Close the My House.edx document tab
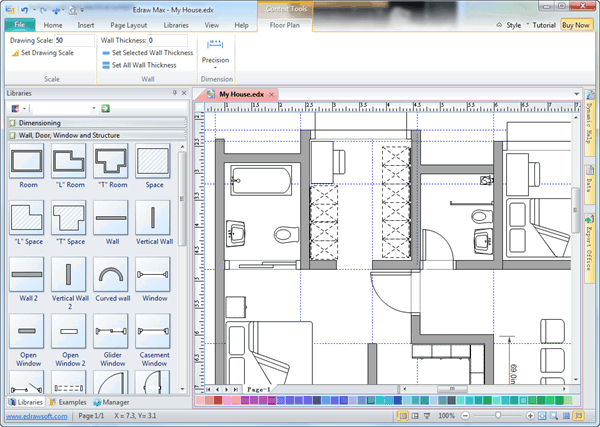 click(272, 95)
